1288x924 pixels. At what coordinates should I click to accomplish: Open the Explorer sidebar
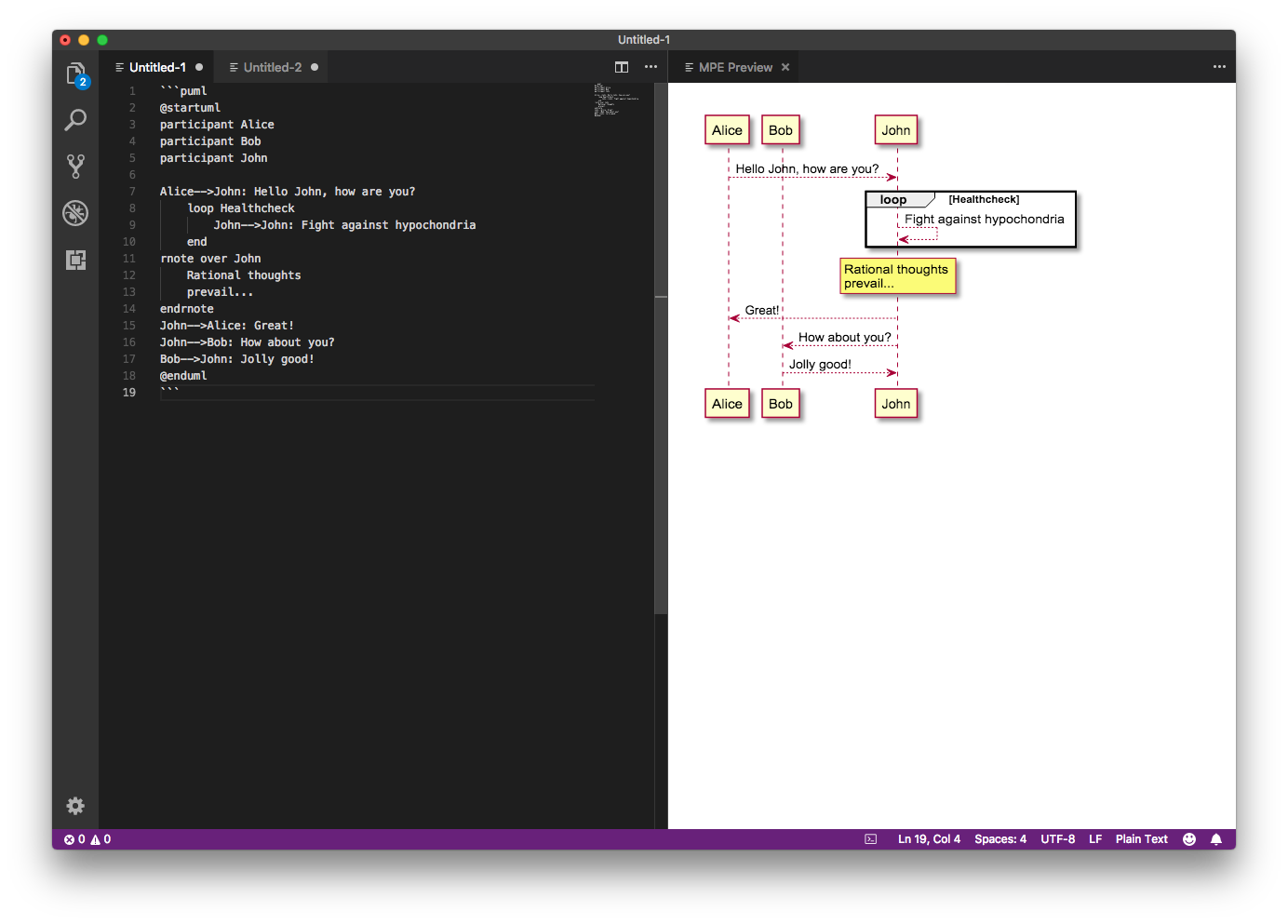coord(75,74)
